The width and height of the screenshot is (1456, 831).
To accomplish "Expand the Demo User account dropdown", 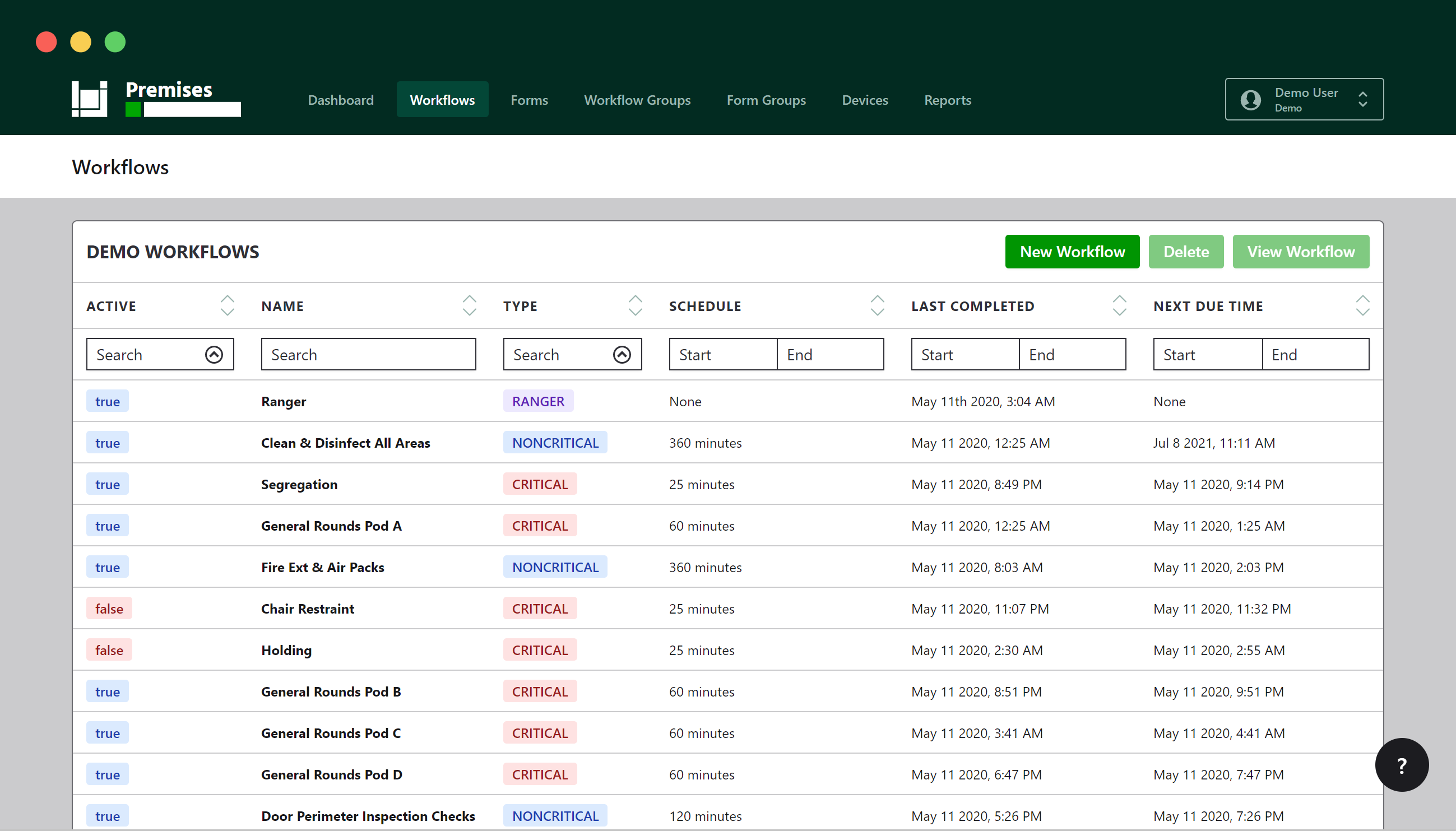I will (x=1364, y=99).
